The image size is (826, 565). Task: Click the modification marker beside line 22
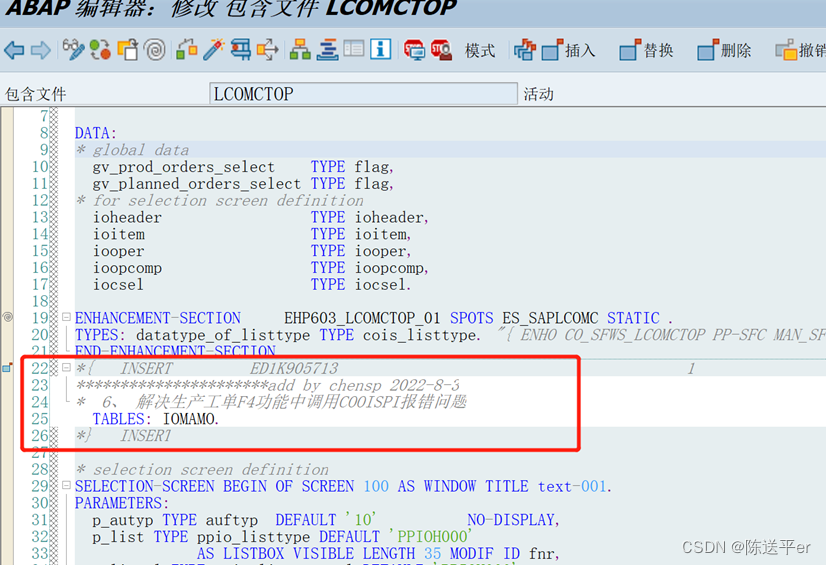[7, 368]
